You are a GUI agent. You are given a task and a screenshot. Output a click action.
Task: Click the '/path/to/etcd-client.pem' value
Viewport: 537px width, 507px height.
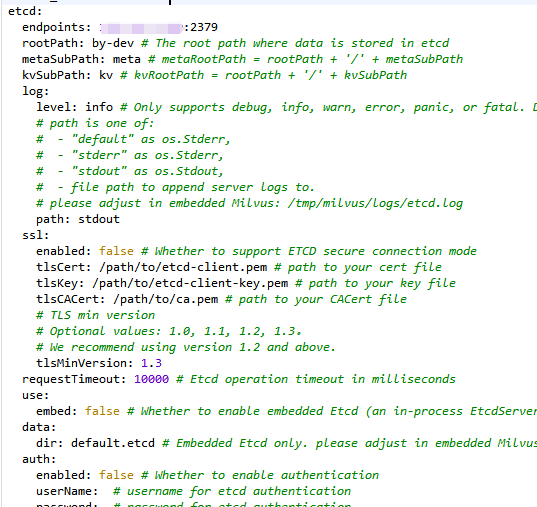[x=183, y=267]
